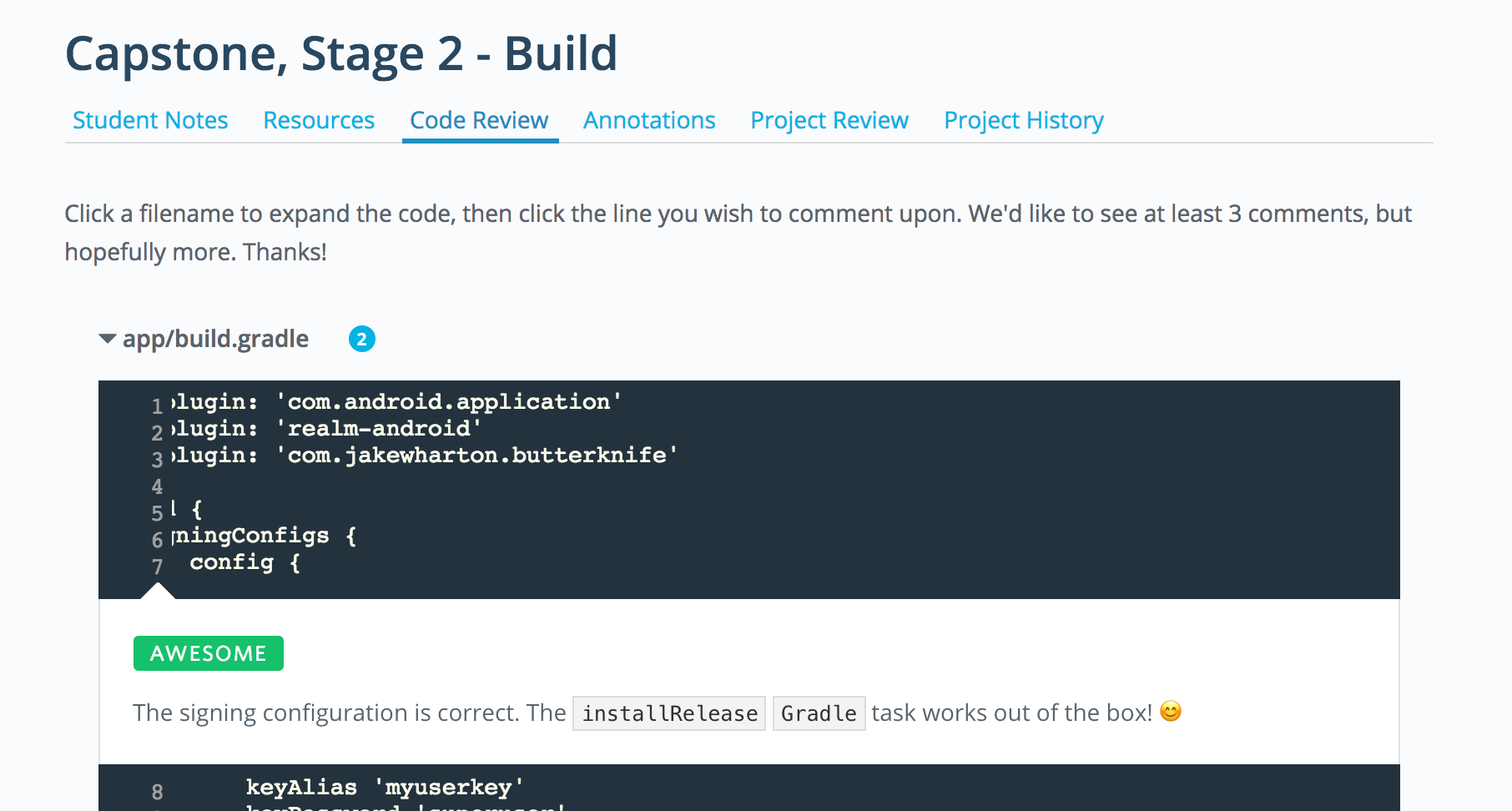Viewport: 1512px width, 811px height.
Task: Comment on line 8 keyAlias 'myuserkey'
Action: 384,788
